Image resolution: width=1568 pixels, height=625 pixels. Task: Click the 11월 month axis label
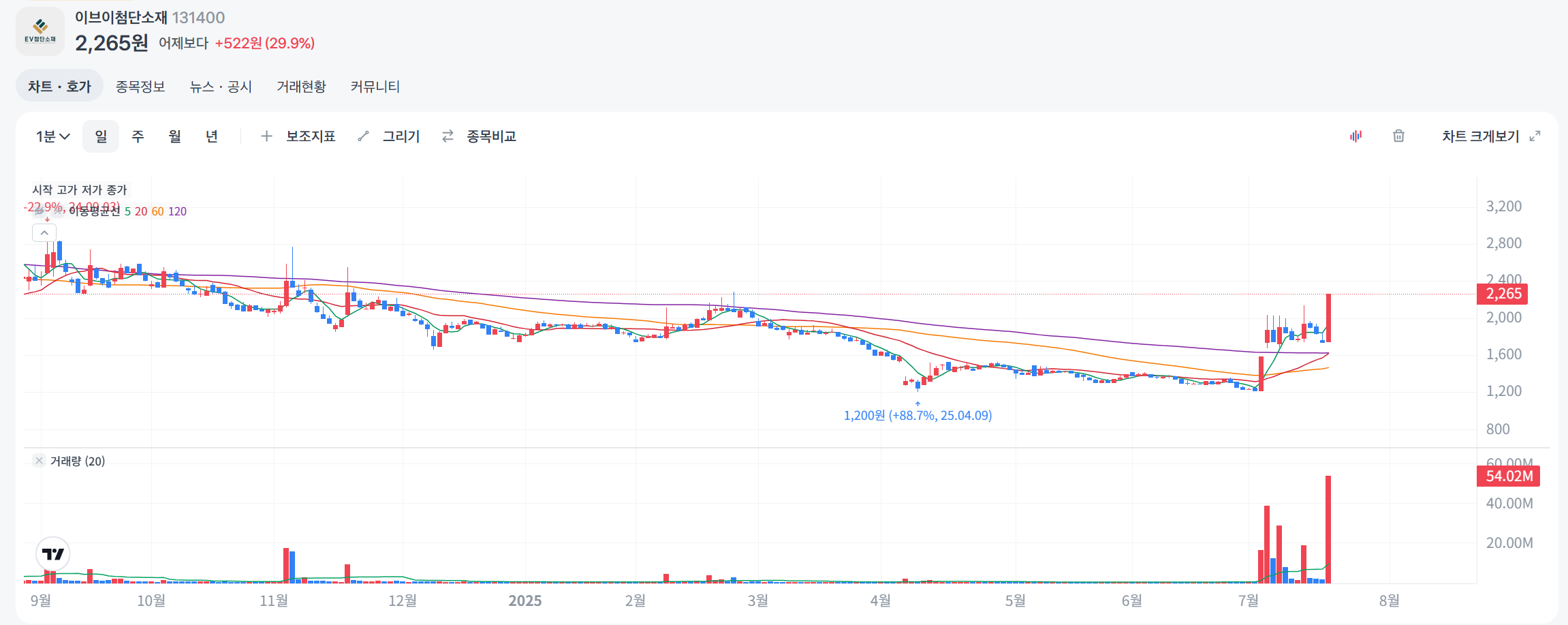(274, 600)
